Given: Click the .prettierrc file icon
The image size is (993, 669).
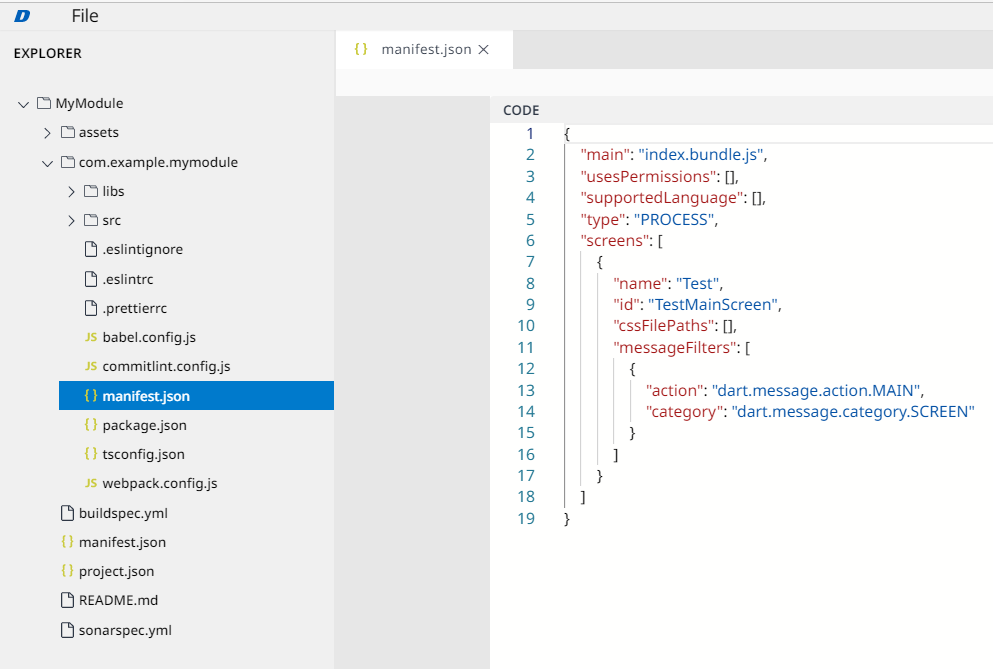Looking at the screenshot, I should pos(91,308).
